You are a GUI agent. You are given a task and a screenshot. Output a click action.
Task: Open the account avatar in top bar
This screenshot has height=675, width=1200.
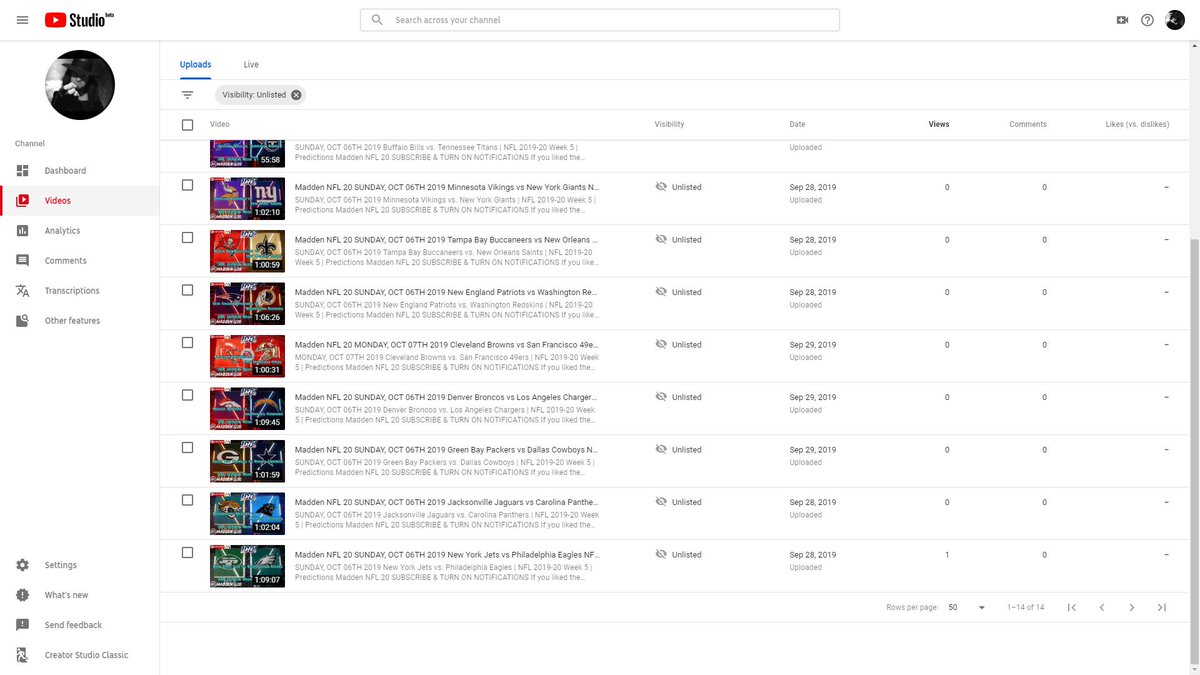pyautogui.click(x=1176, y=20)
